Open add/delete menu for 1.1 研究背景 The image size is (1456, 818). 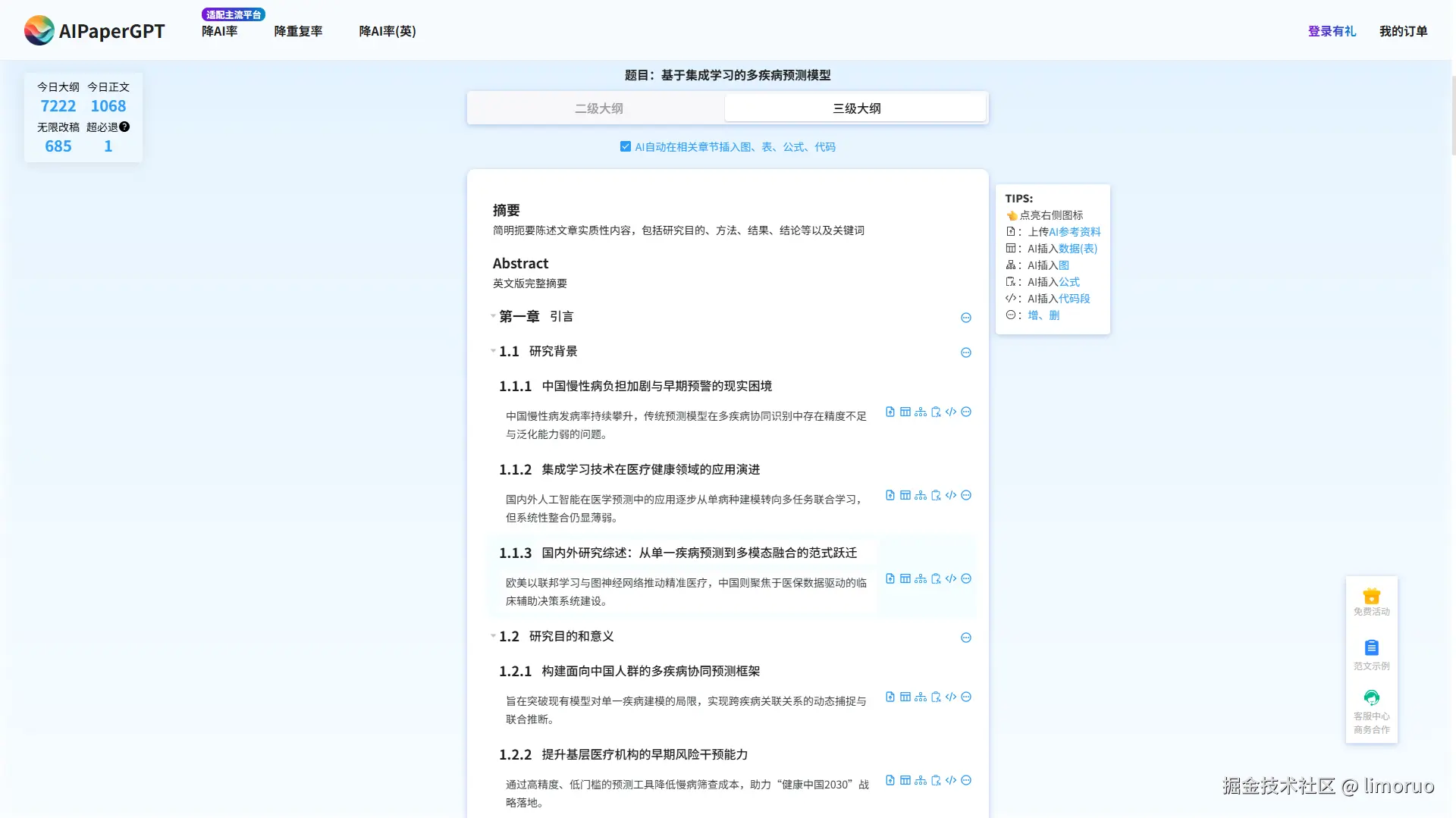(966, 353)
